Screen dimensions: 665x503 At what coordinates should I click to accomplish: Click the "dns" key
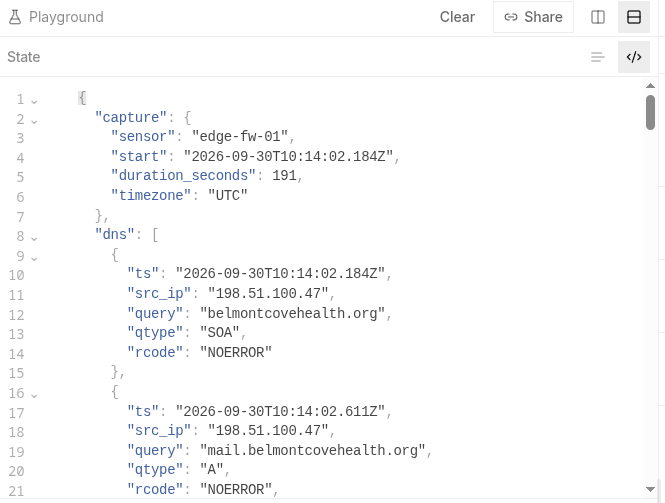(115, 235)
